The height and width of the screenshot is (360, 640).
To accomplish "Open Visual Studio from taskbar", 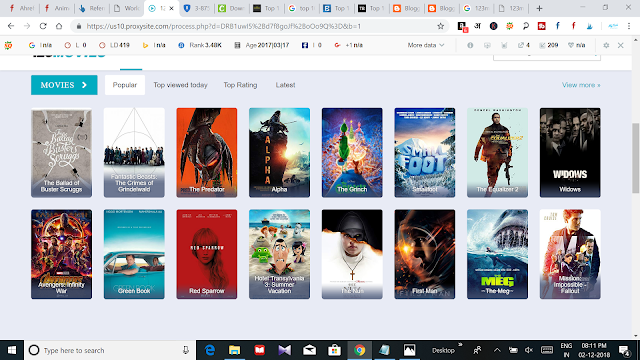I will (x=284, y=350).
